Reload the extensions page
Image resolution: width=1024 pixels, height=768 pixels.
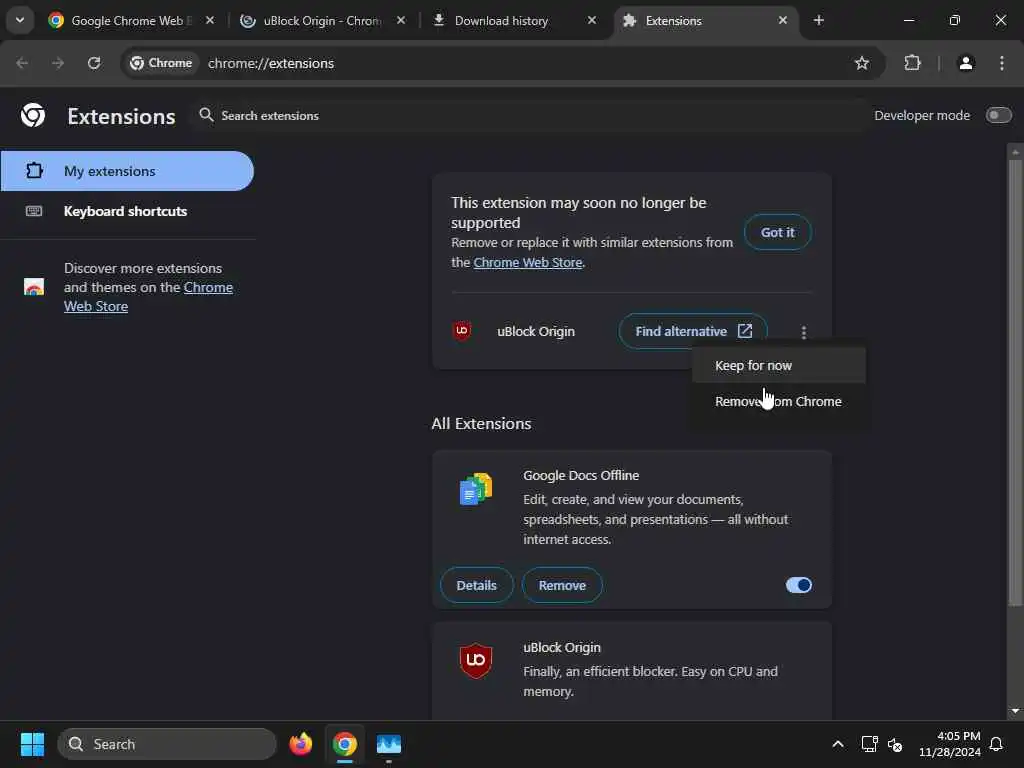coord(94,63)
